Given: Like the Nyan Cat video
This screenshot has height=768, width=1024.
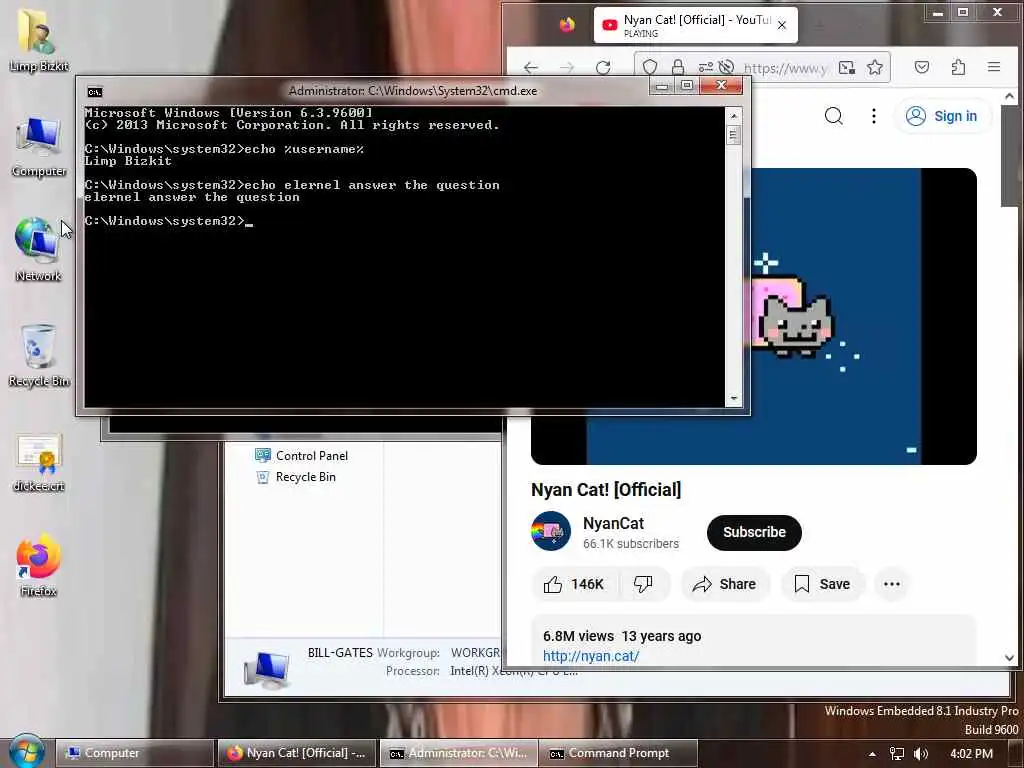Looking at the screenshot, I should tap(573, 584).
